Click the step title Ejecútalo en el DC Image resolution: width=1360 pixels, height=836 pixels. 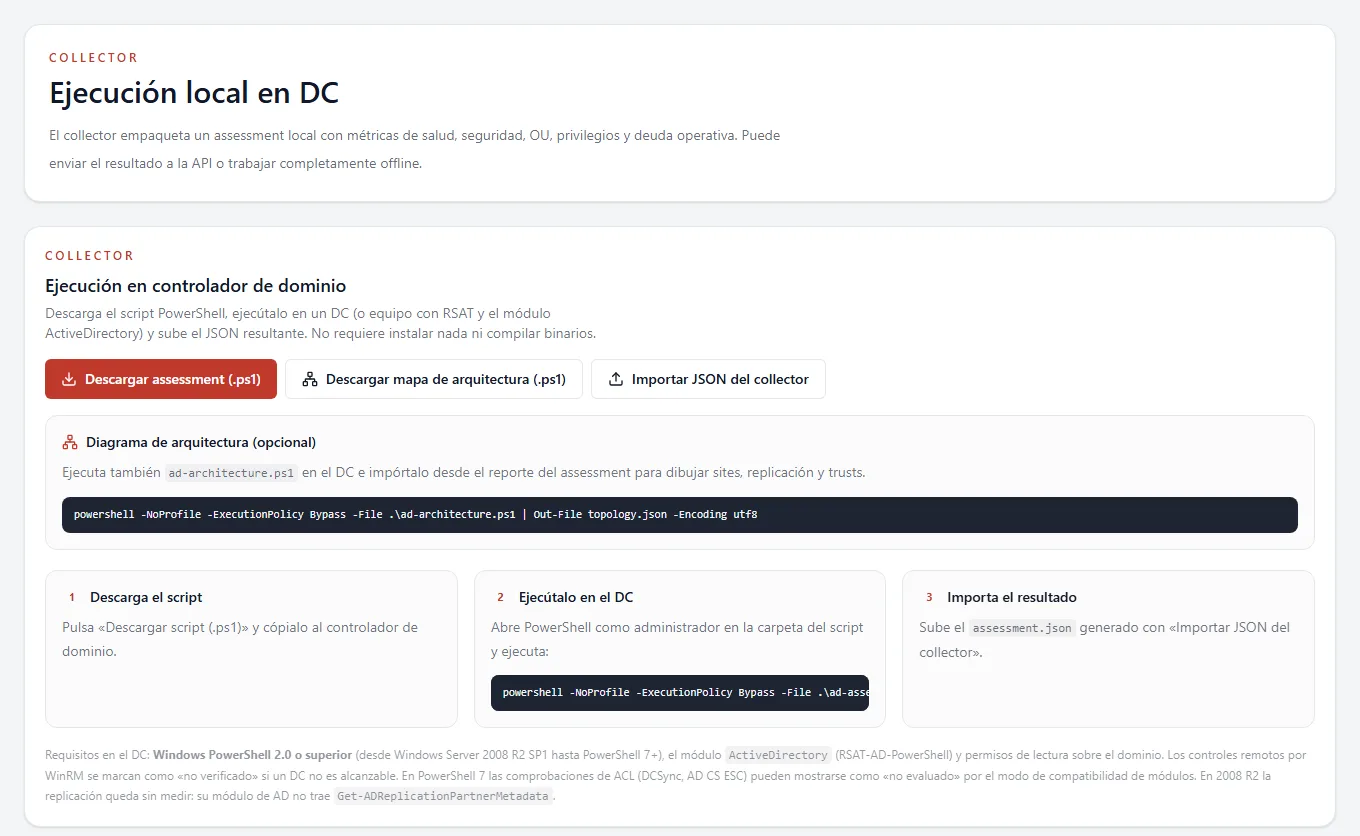pyautogui.click(x=576, y=597)
